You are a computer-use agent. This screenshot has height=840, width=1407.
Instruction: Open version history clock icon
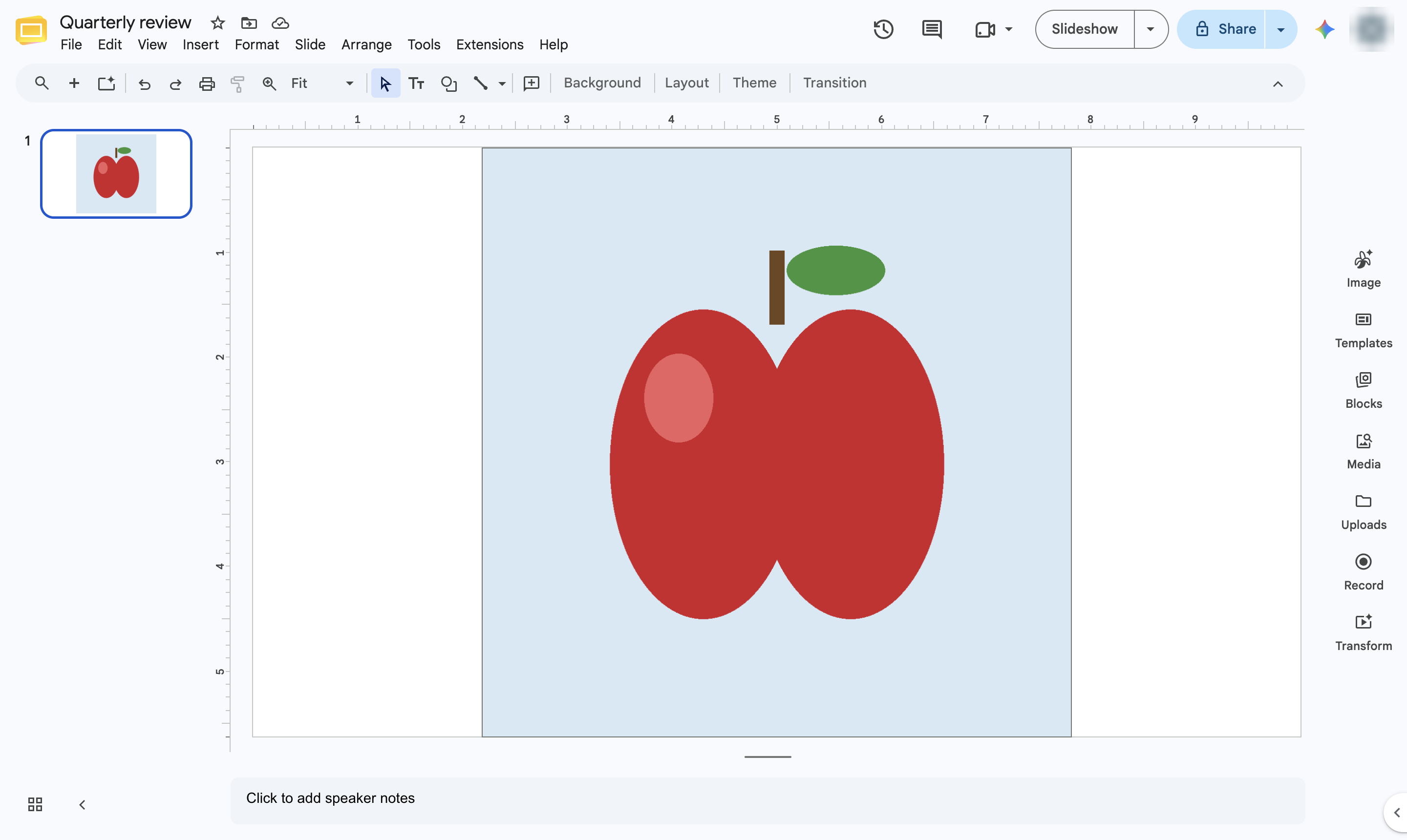coord(883,29)
